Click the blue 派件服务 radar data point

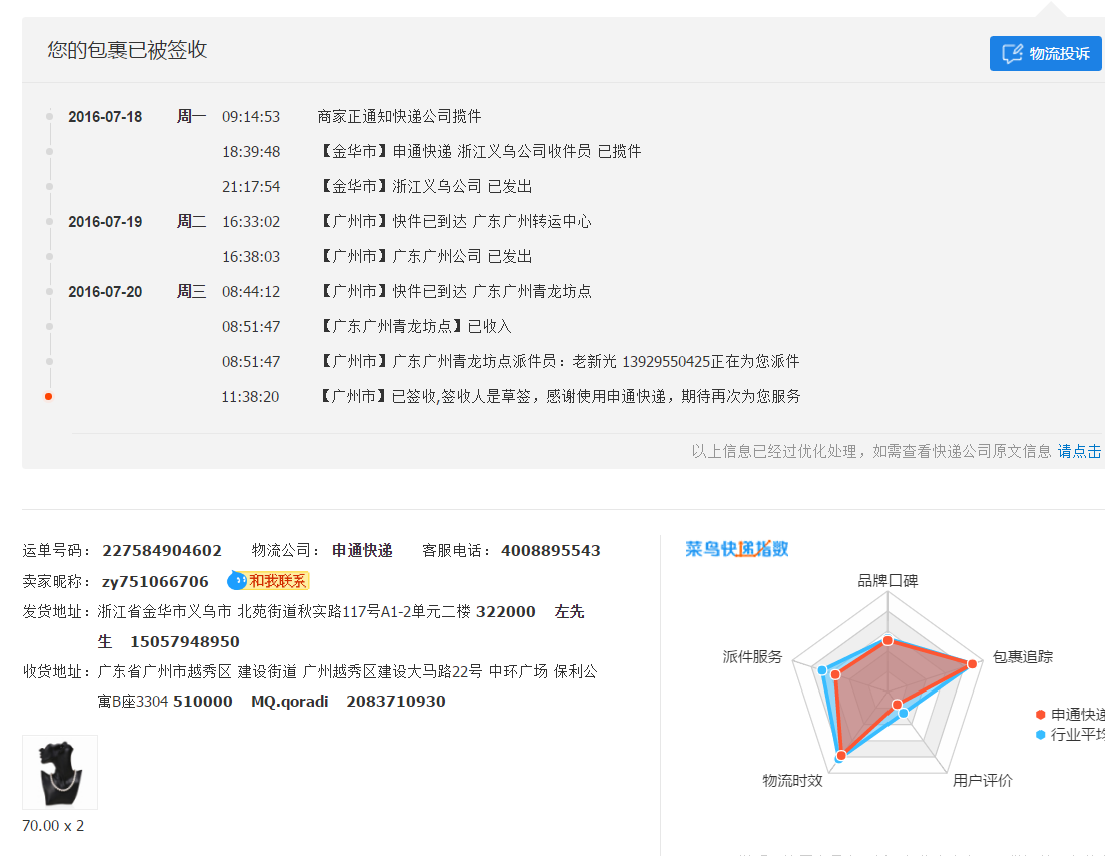[x=821, y=670]
